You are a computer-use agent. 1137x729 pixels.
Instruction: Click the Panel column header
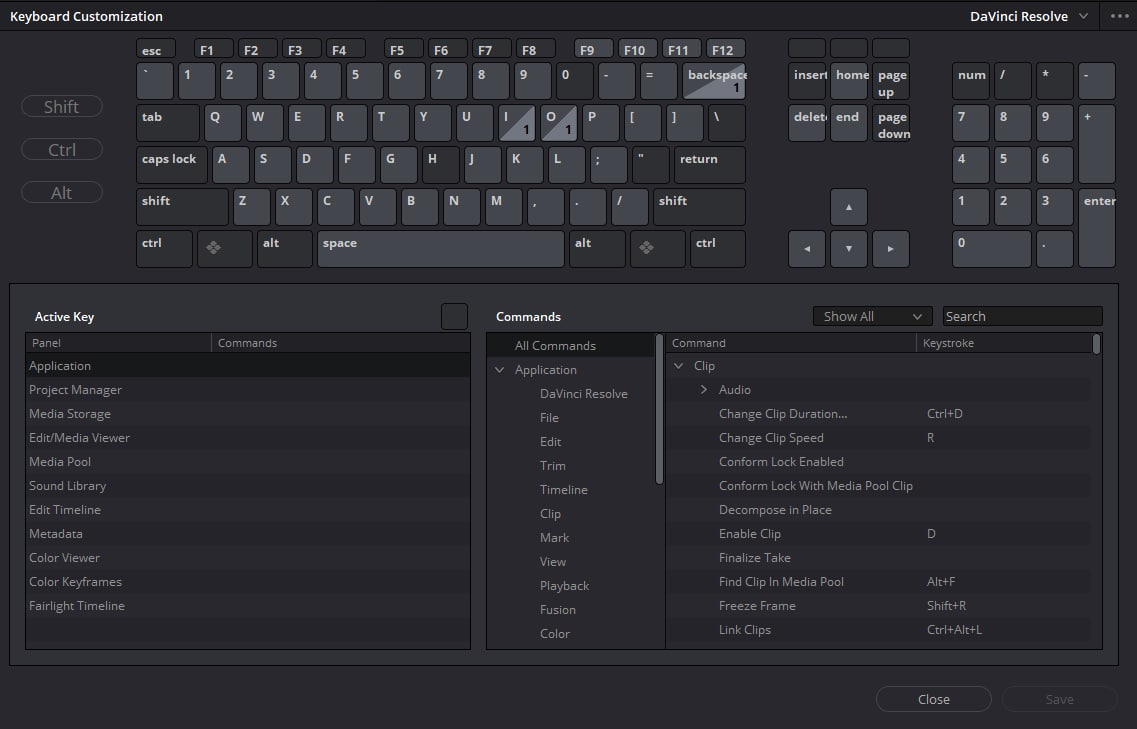(119, 342)
